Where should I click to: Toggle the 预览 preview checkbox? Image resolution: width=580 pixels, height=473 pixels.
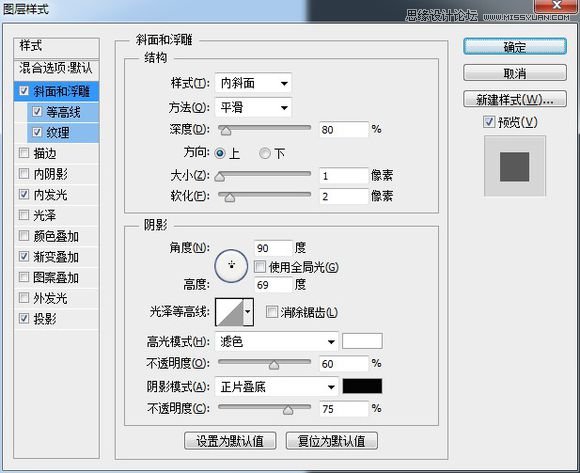(489, 121)
